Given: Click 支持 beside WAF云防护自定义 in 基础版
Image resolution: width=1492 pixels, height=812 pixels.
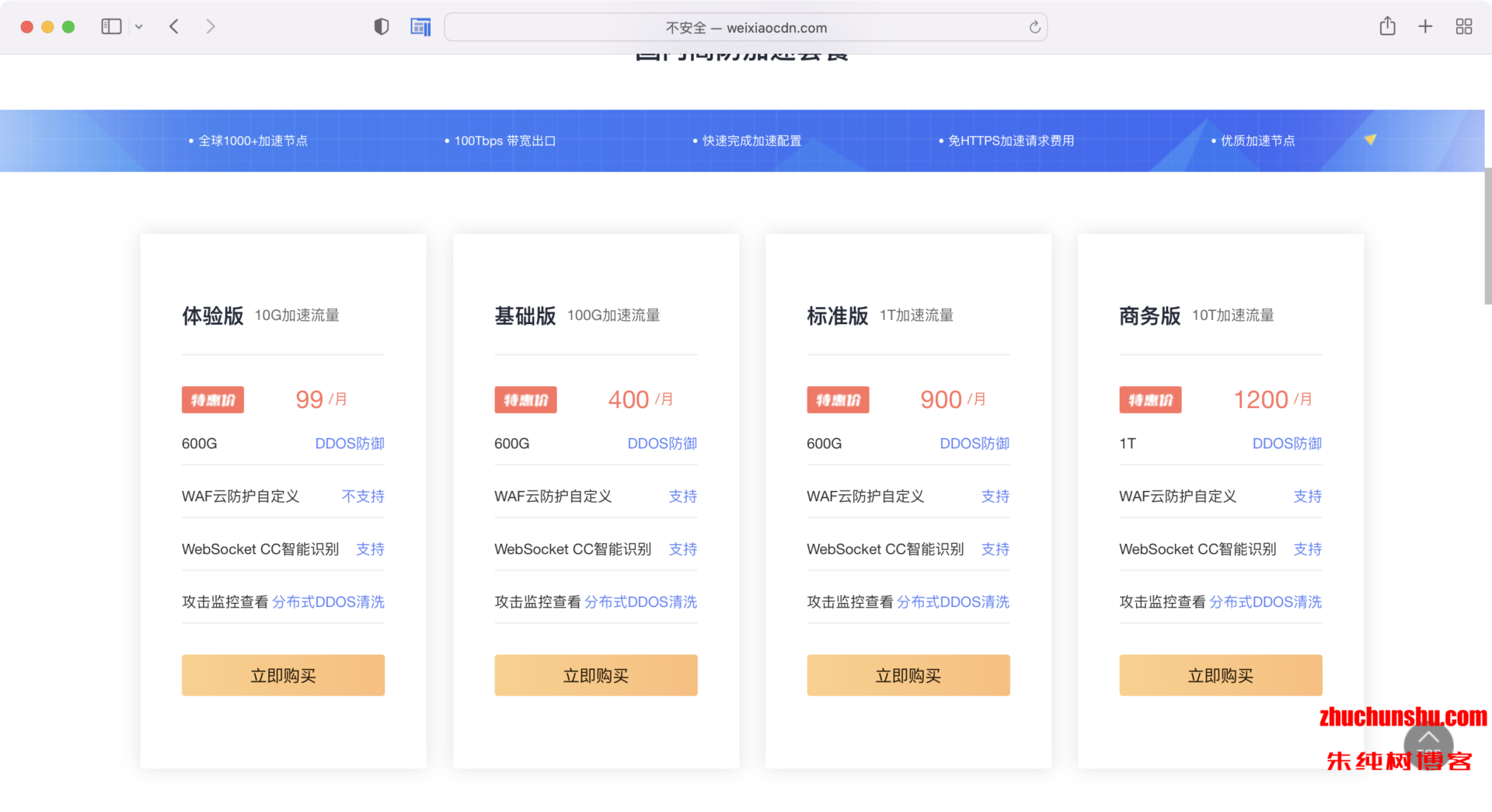Looking at the screenshot, I should click(x=683, y=497).
